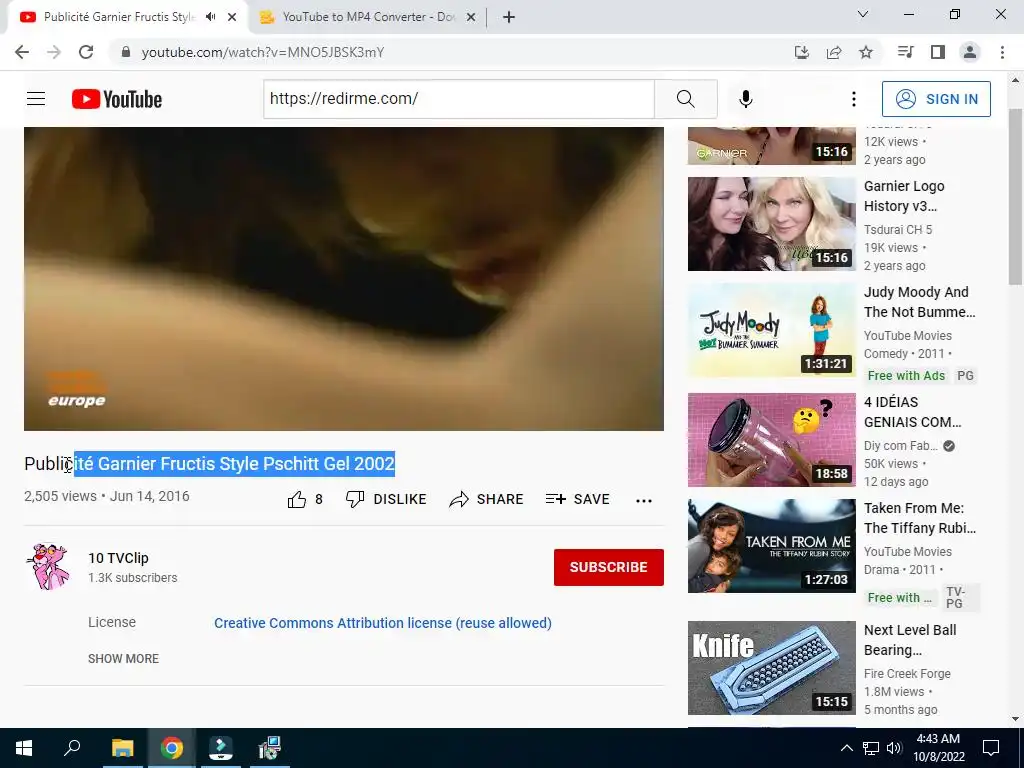Open Judy Moody movie thumbnail
Screen dimensions: 1024x768
(771, 330)
